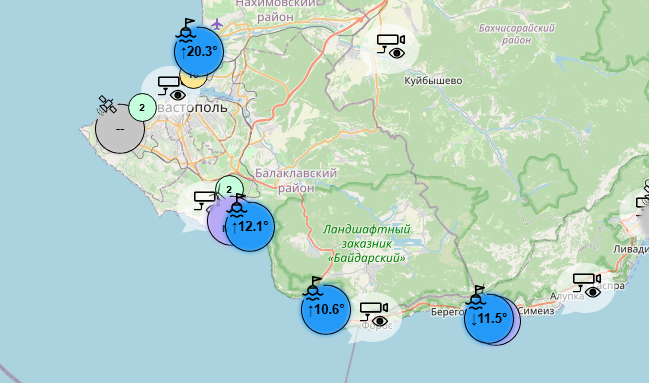The image size is (649, 383).
Task: Select the purple marker behind the 12.1° buoy
Action: [216, 222]
